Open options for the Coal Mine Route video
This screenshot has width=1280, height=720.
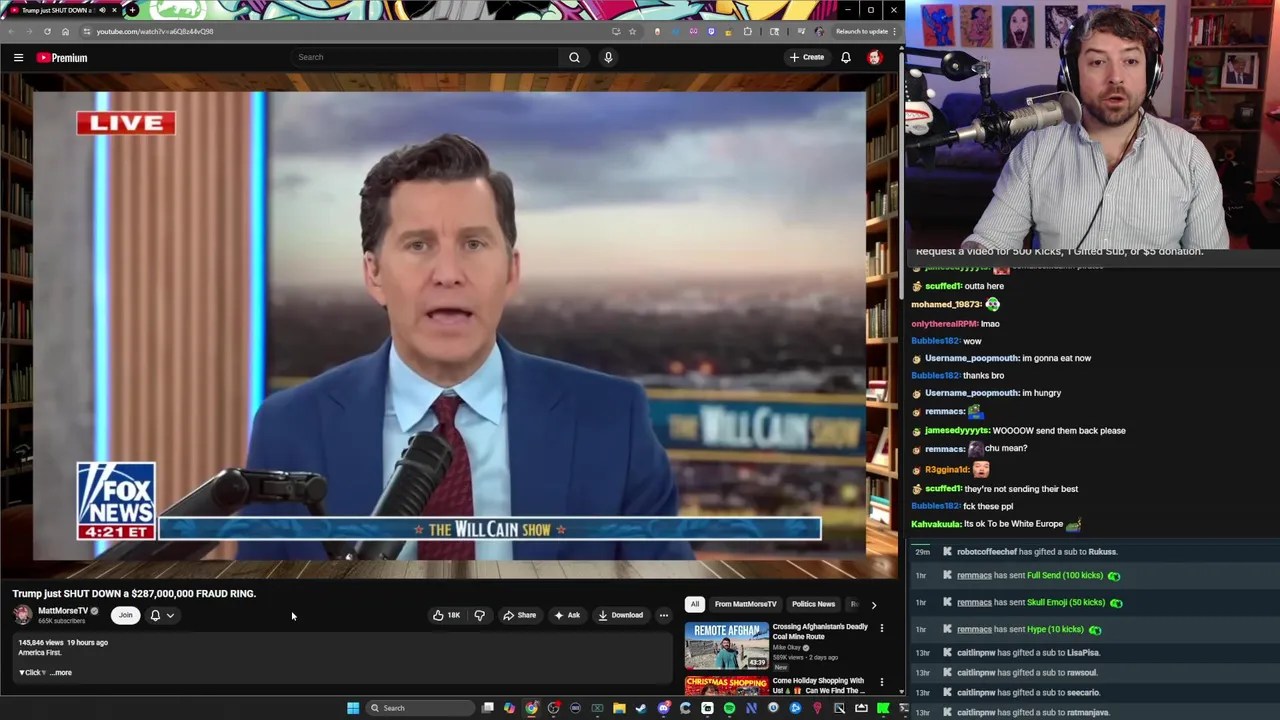pyautogui.click(x=881, y=628)
